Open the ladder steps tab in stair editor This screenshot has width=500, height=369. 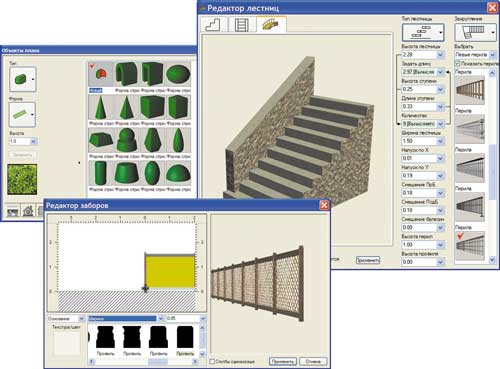(x=242, y=24)
